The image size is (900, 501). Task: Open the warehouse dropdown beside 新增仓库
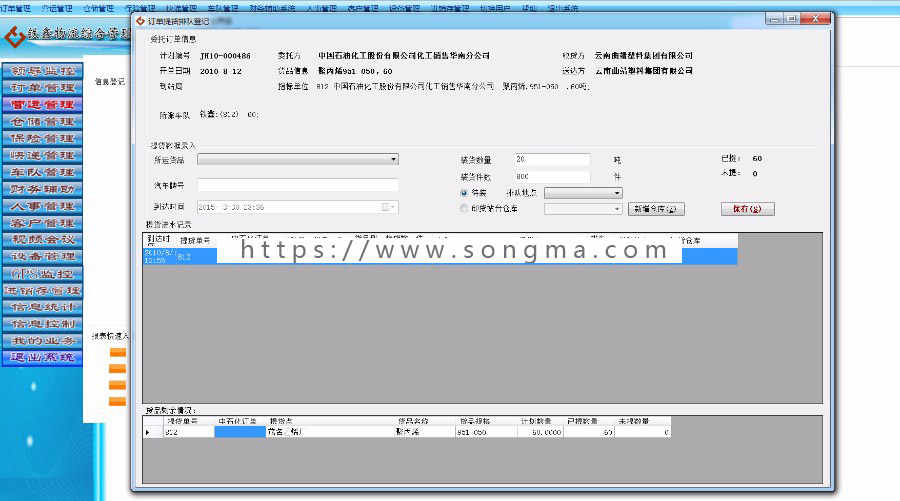[583, 209]
